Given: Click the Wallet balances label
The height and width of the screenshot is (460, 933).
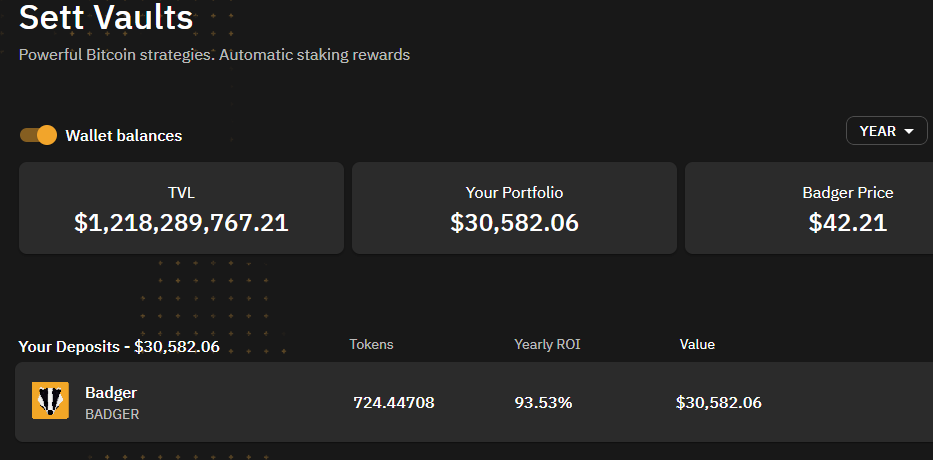Looking at the screenshot, I should coord(124,136).
